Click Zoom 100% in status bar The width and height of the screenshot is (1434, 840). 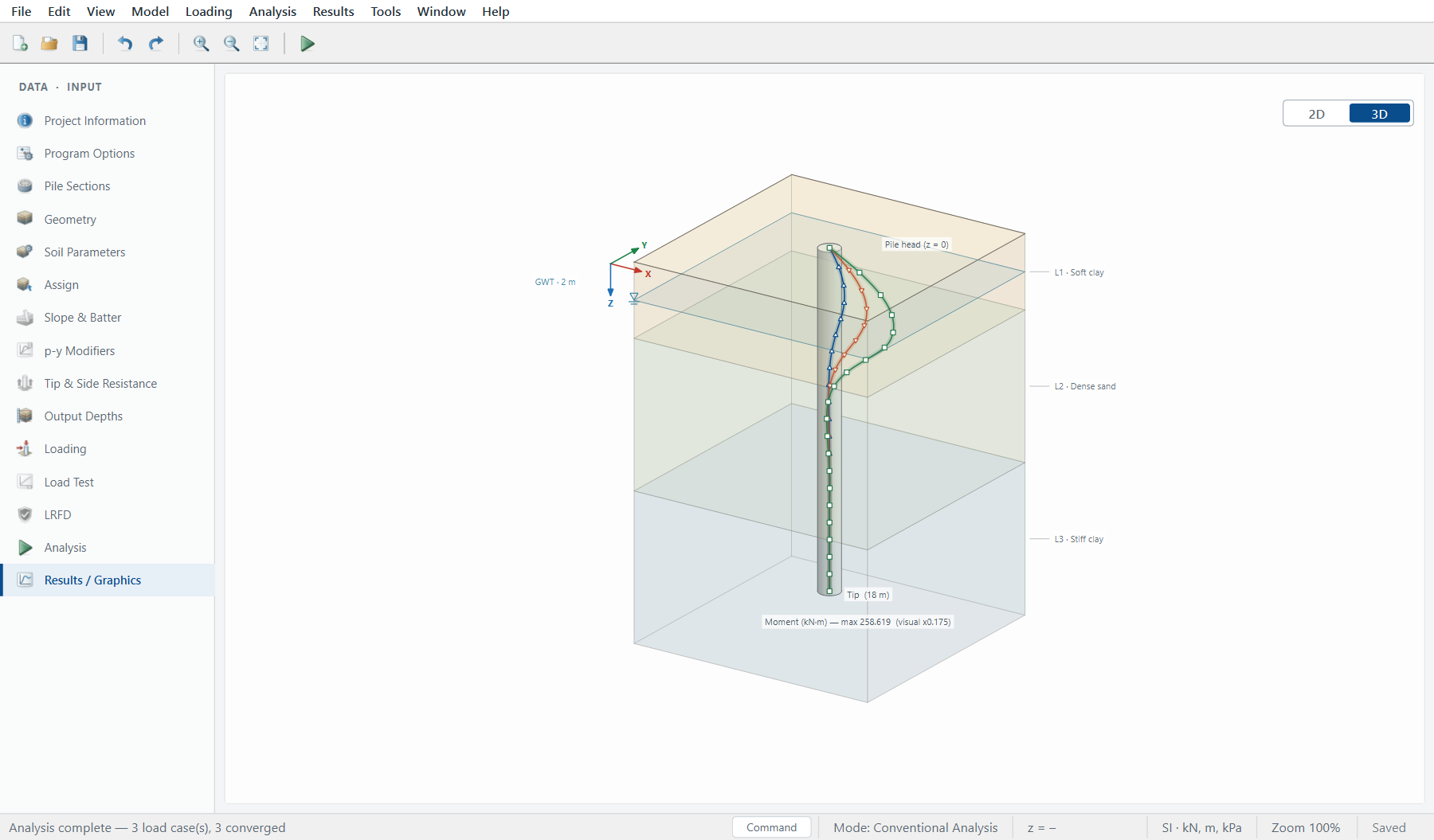pyautogui.click(x=1306, y=827)
